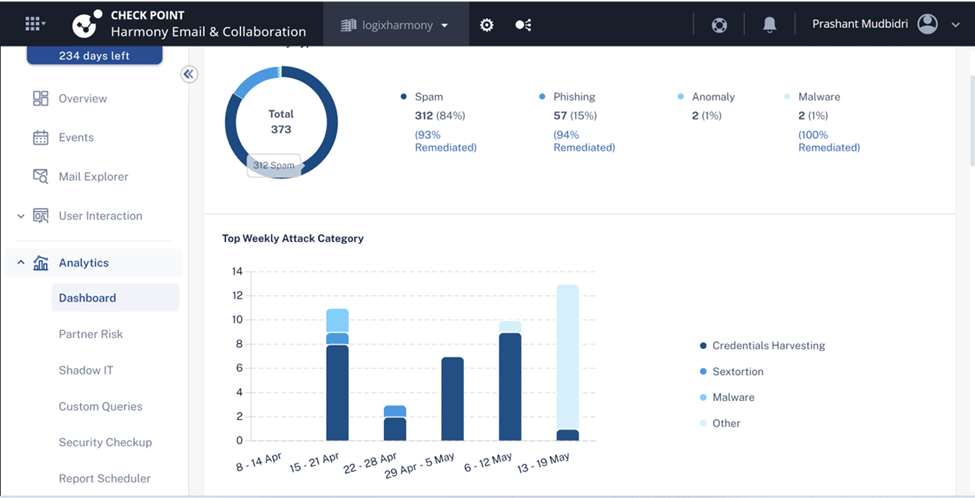
Task: Click the settings gear icon in header
Action: coord(487,25)
